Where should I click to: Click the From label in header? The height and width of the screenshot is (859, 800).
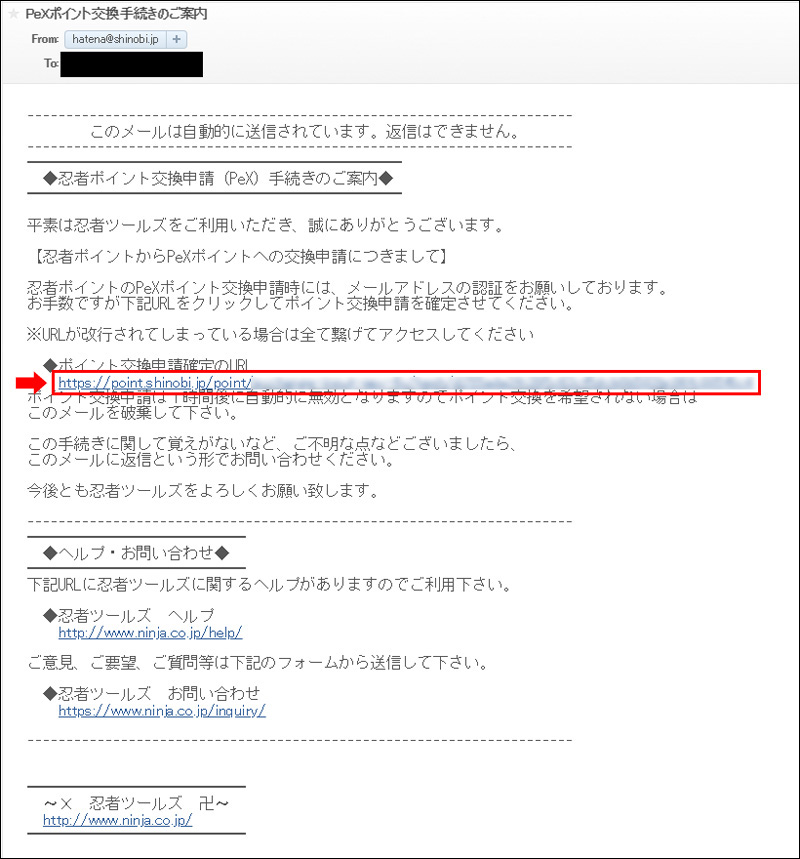[45, 39]
